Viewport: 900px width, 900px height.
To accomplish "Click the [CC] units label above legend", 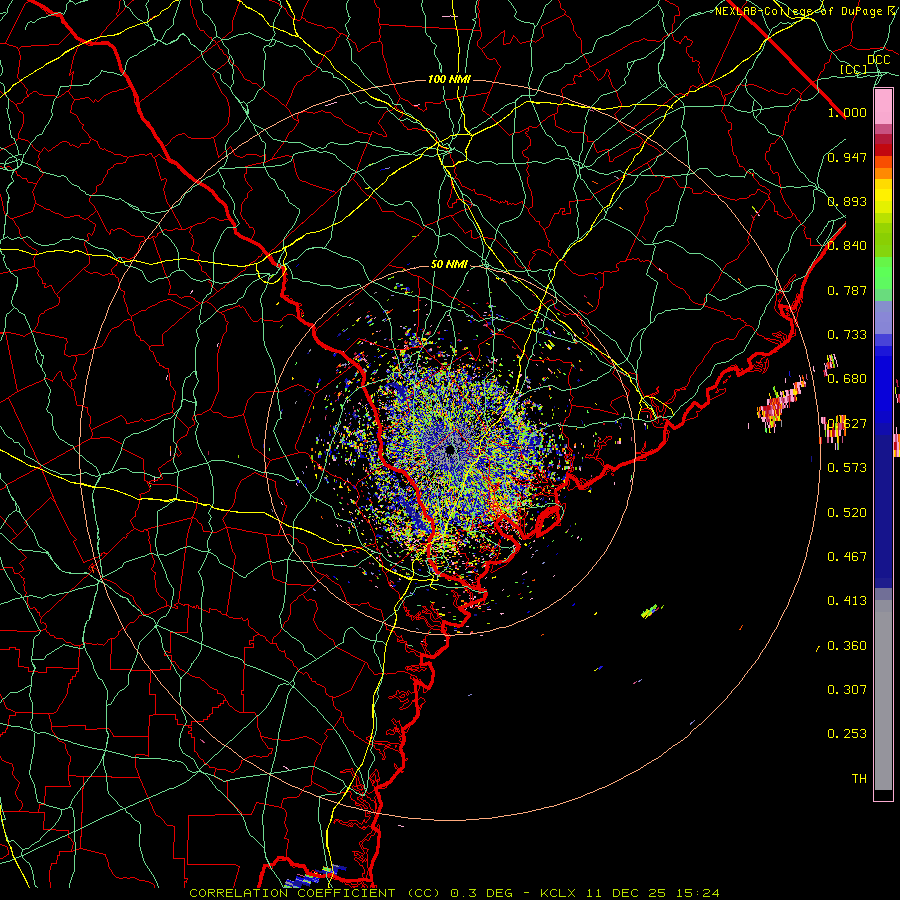I will click(854, 69).
